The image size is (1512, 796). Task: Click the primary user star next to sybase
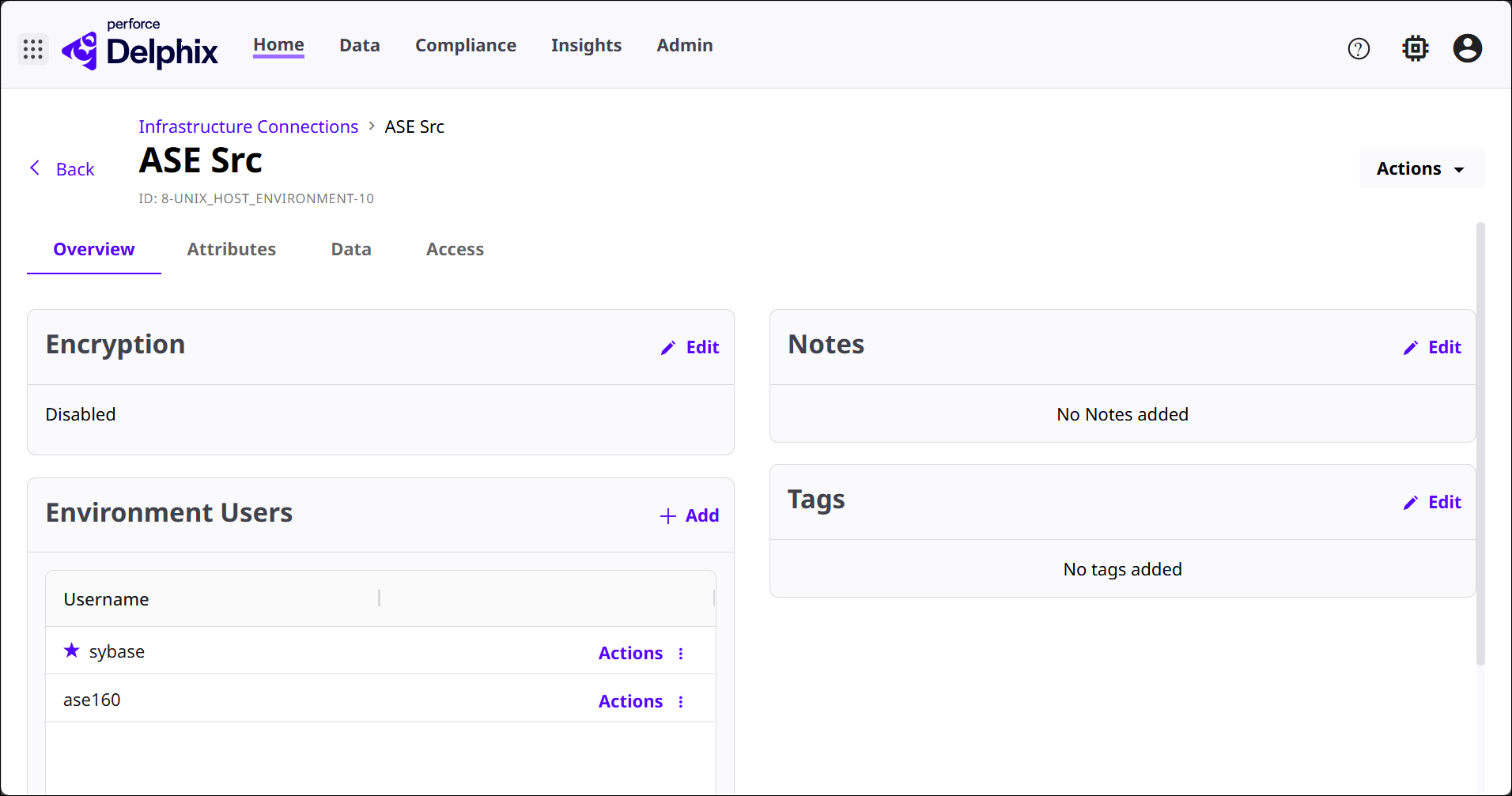click(72, 651)
